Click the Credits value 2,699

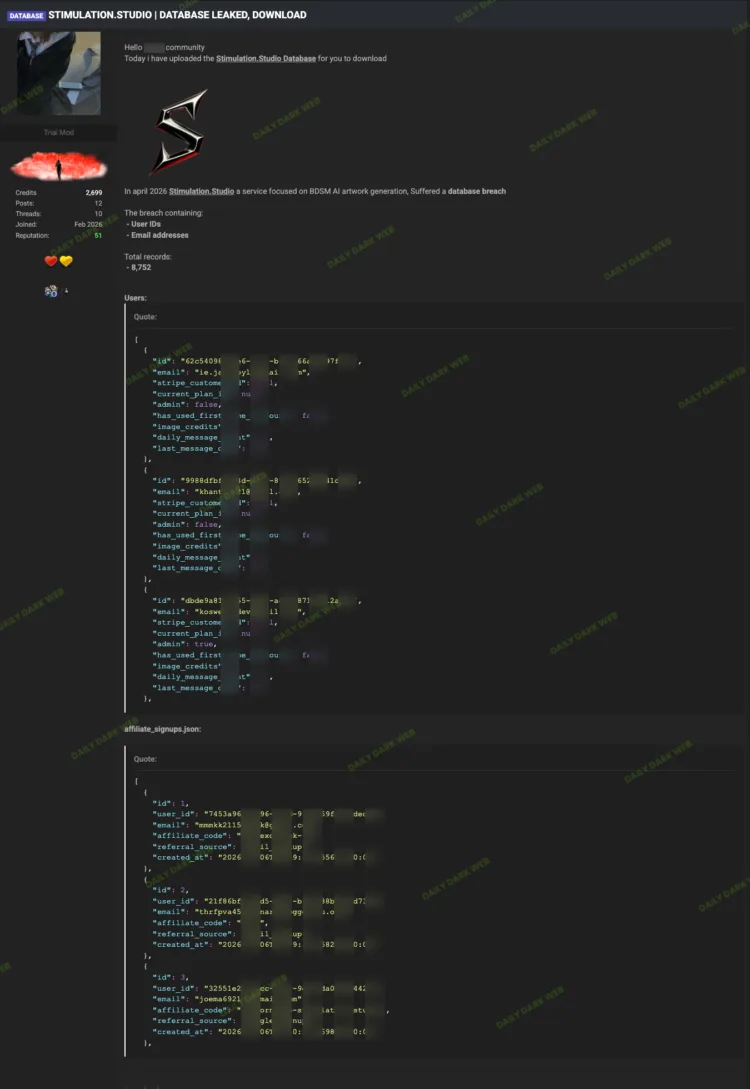[94, 193]
